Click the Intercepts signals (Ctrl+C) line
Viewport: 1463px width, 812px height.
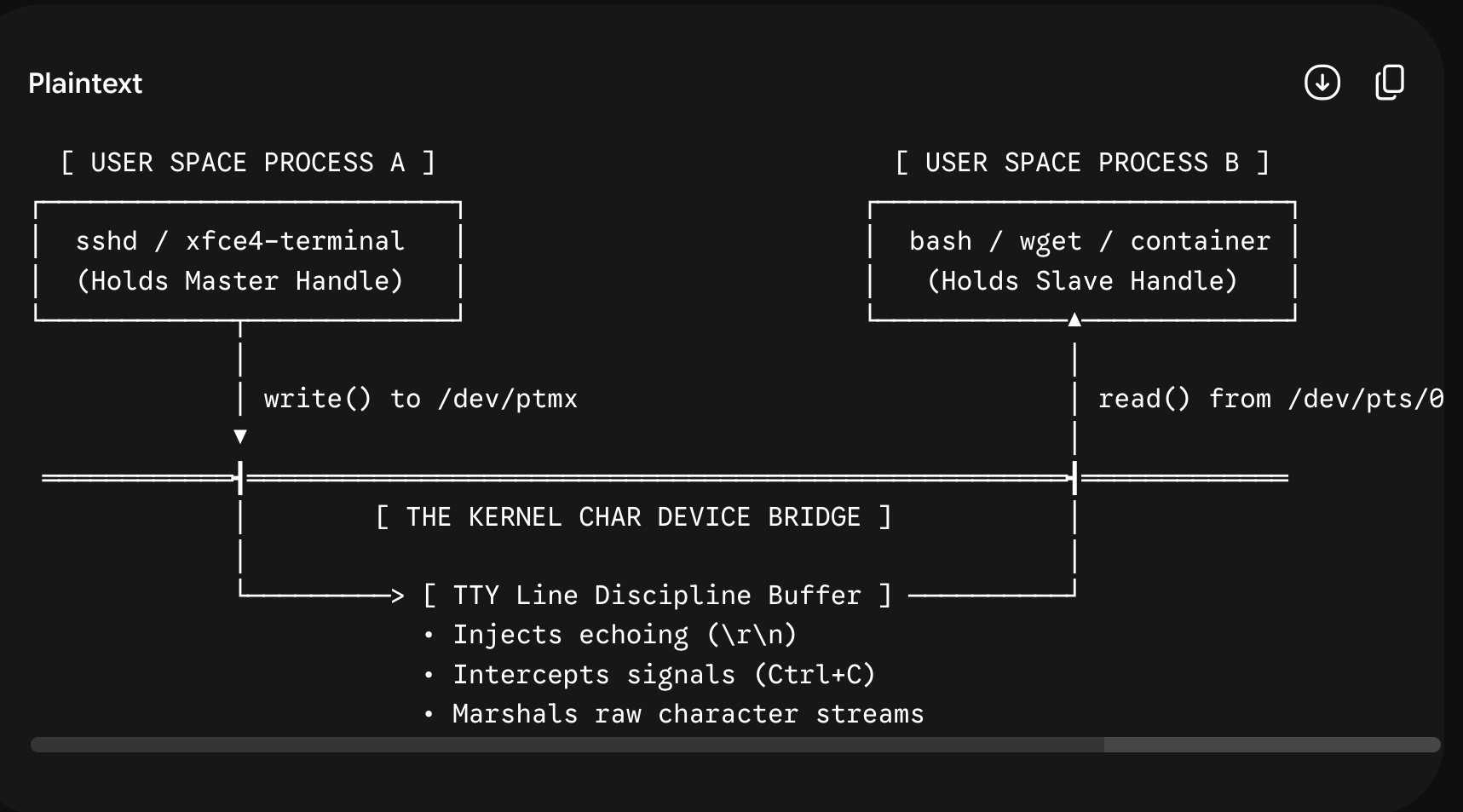coord(649,675)
